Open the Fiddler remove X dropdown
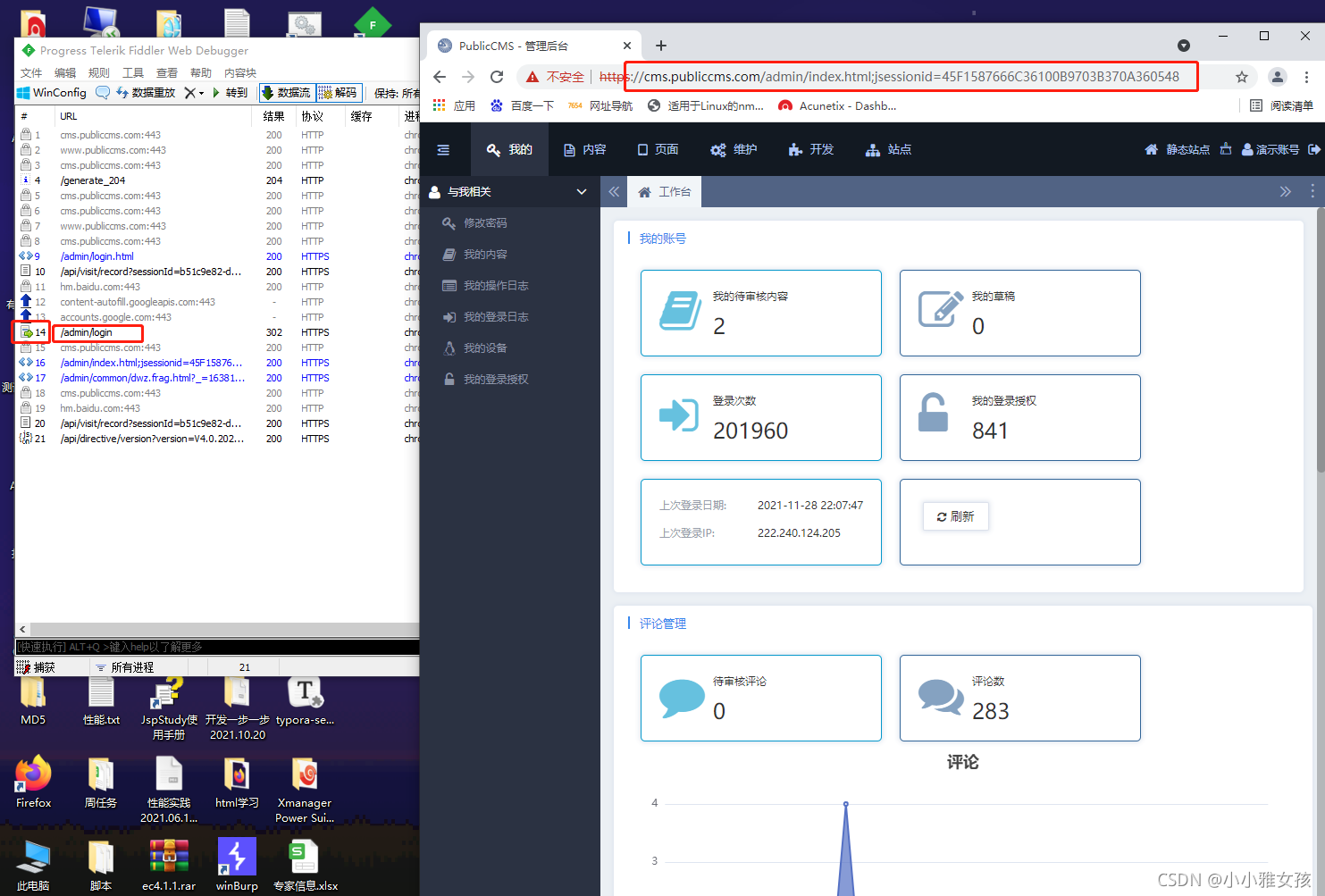The image size is (1325, 896). click(194, 93)
